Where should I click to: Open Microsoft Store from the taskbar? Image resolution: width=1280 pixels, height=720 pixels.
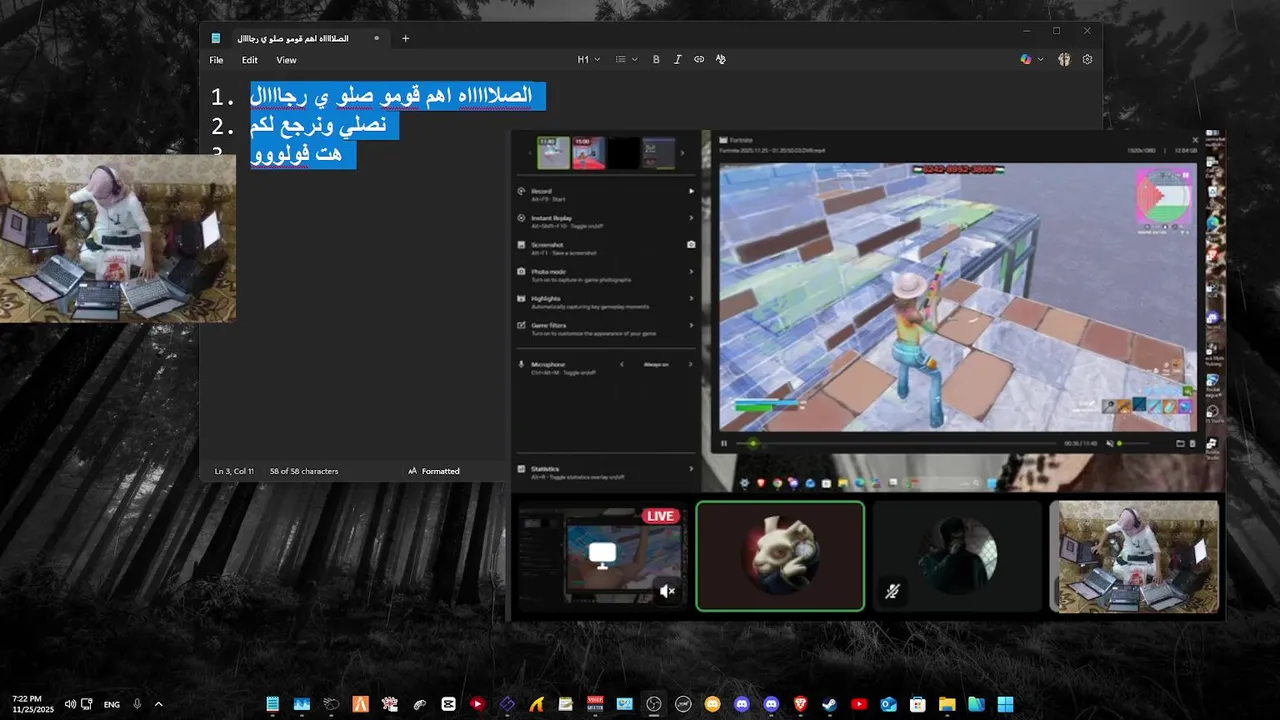tap(917, 704)
